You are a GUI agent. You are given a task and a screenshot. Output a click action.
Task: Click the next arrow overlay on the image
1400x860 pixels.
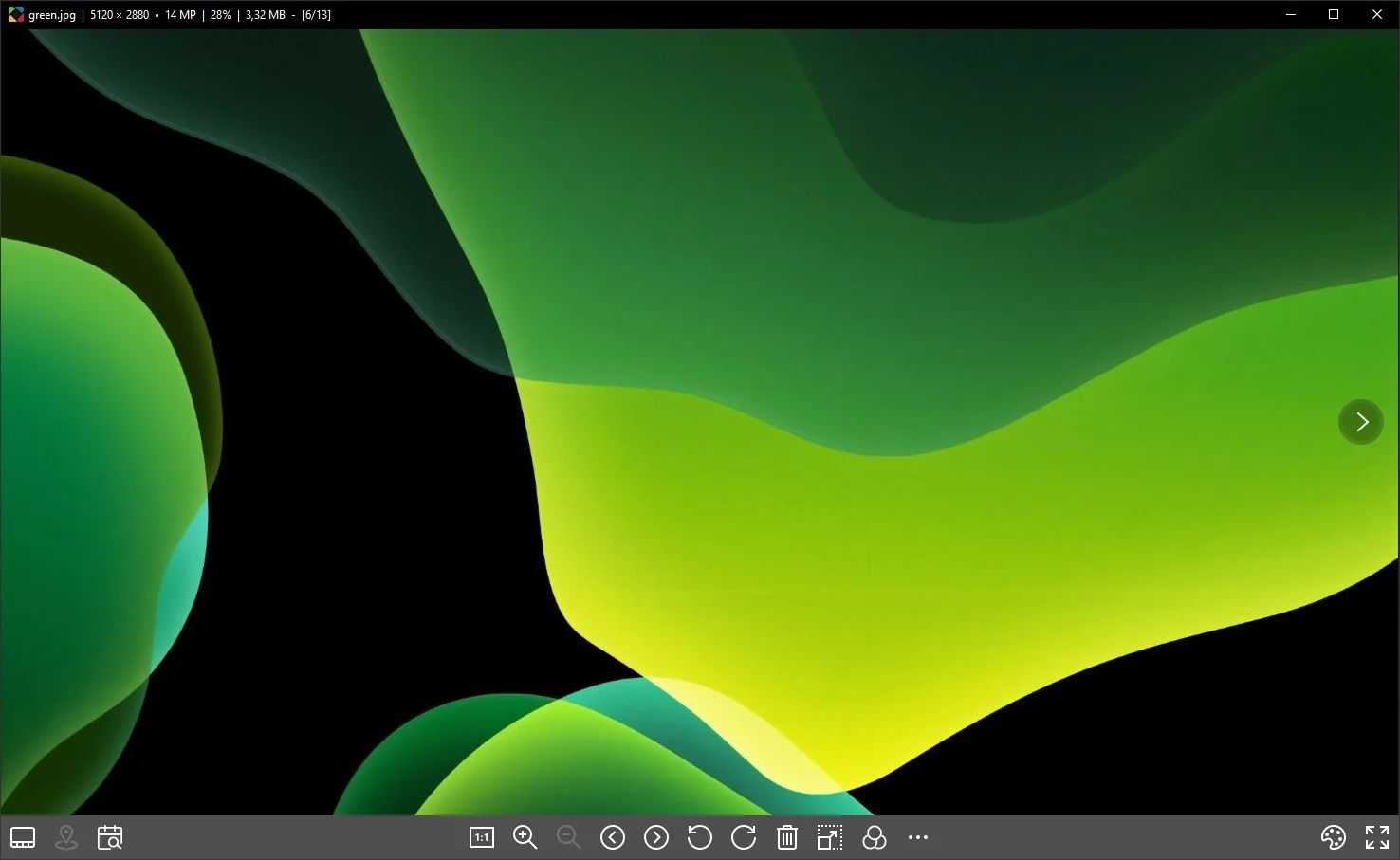(x=1361, y=422)
